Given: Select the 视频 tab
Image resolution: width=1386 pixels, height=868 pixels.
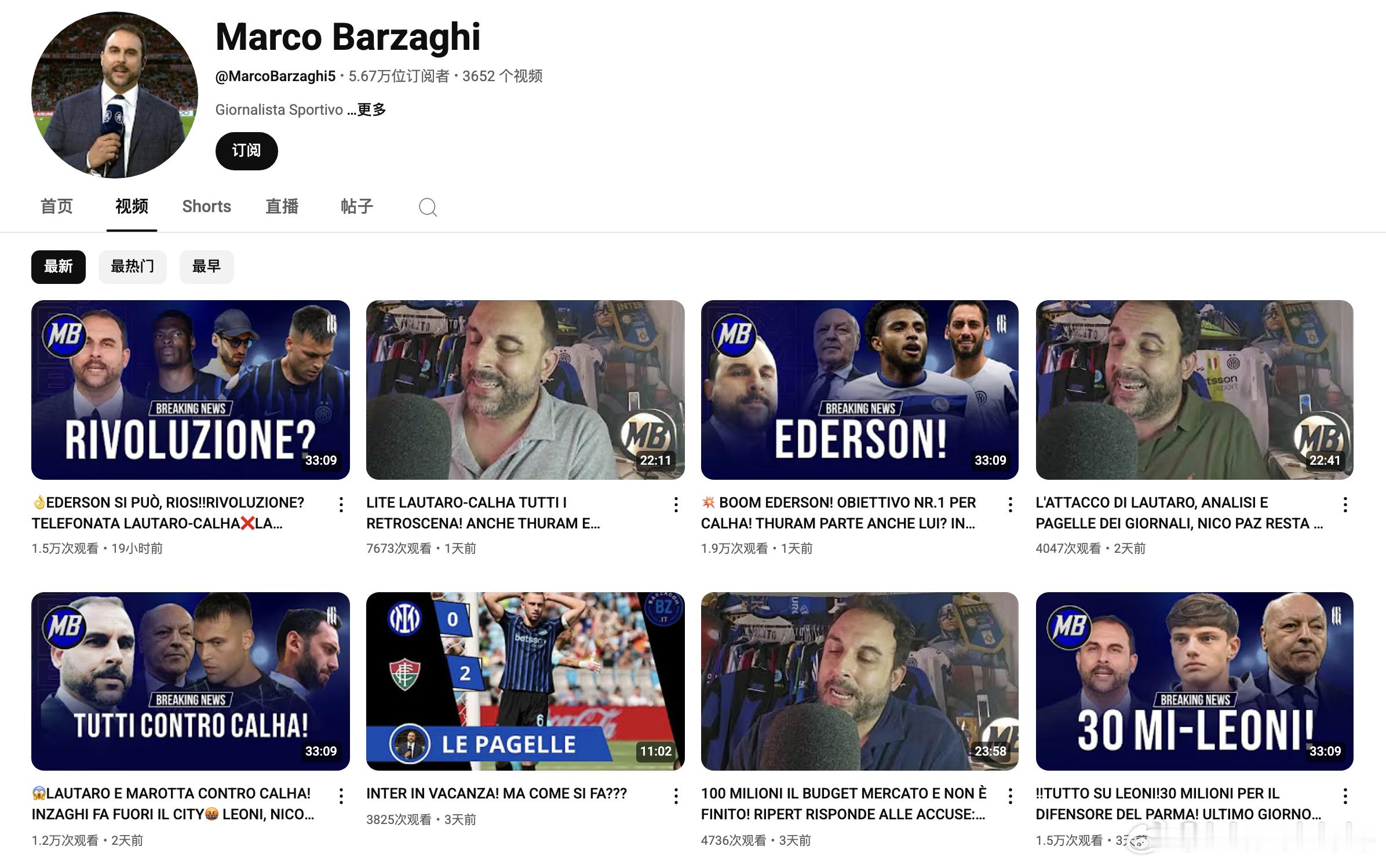Looking at the screenshot, I should 132,206.
